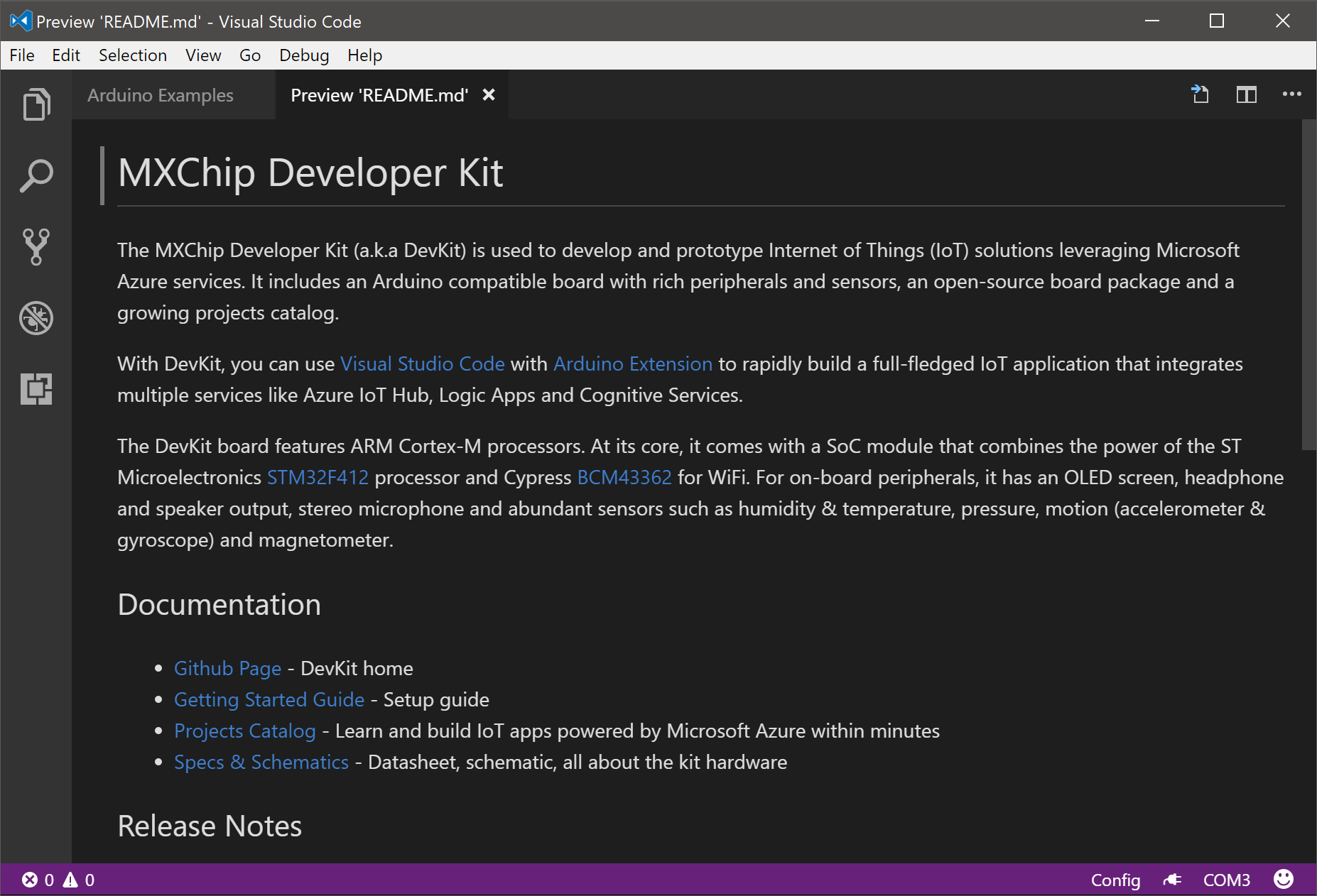The height and width of the screenshot is (896, 1317).
Task: Click the Release Notes heading
Action: [210, 826]
